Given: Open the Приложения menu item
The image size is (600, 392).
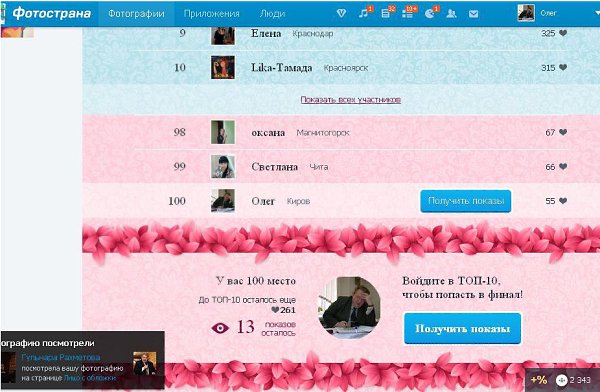Looking at the screenshot, I should point(212,13).
